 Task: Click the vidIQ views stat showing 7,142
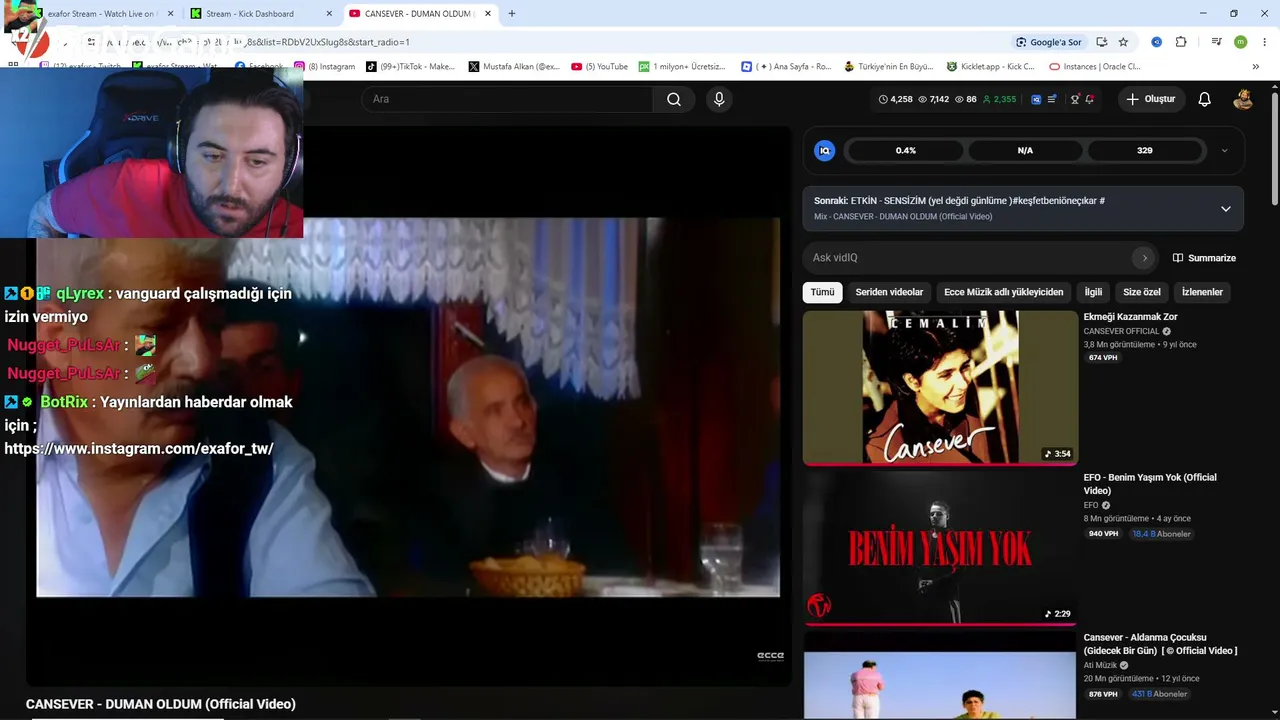(x=934, y=99)
